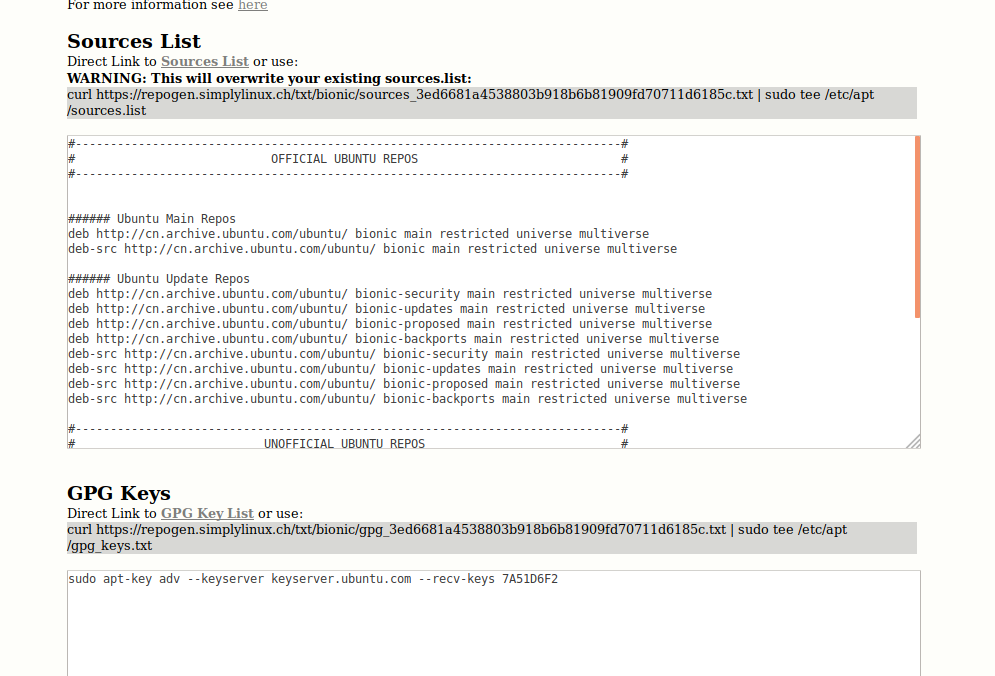Click the deb bionic-updates line
Image resolution: width=995 pixels, height=676 pixels.
pos(386,308)
